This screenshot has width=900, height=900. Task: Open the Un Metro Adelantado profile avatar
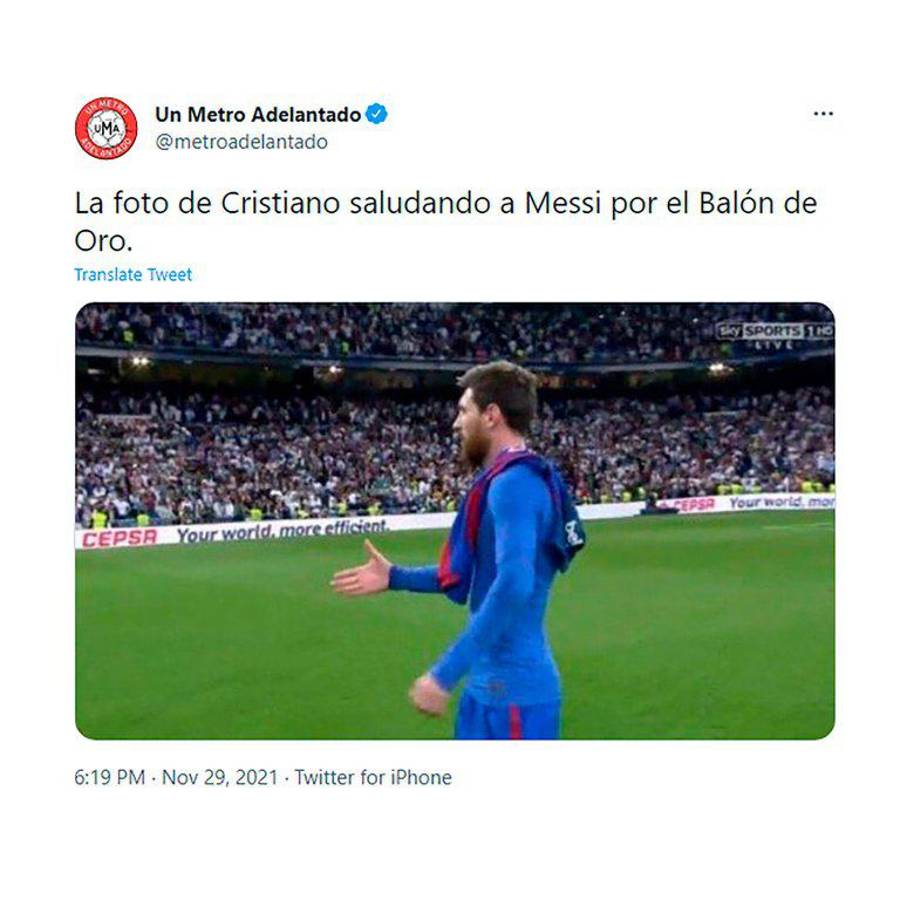pyautogui.click(x=106, y=128)
